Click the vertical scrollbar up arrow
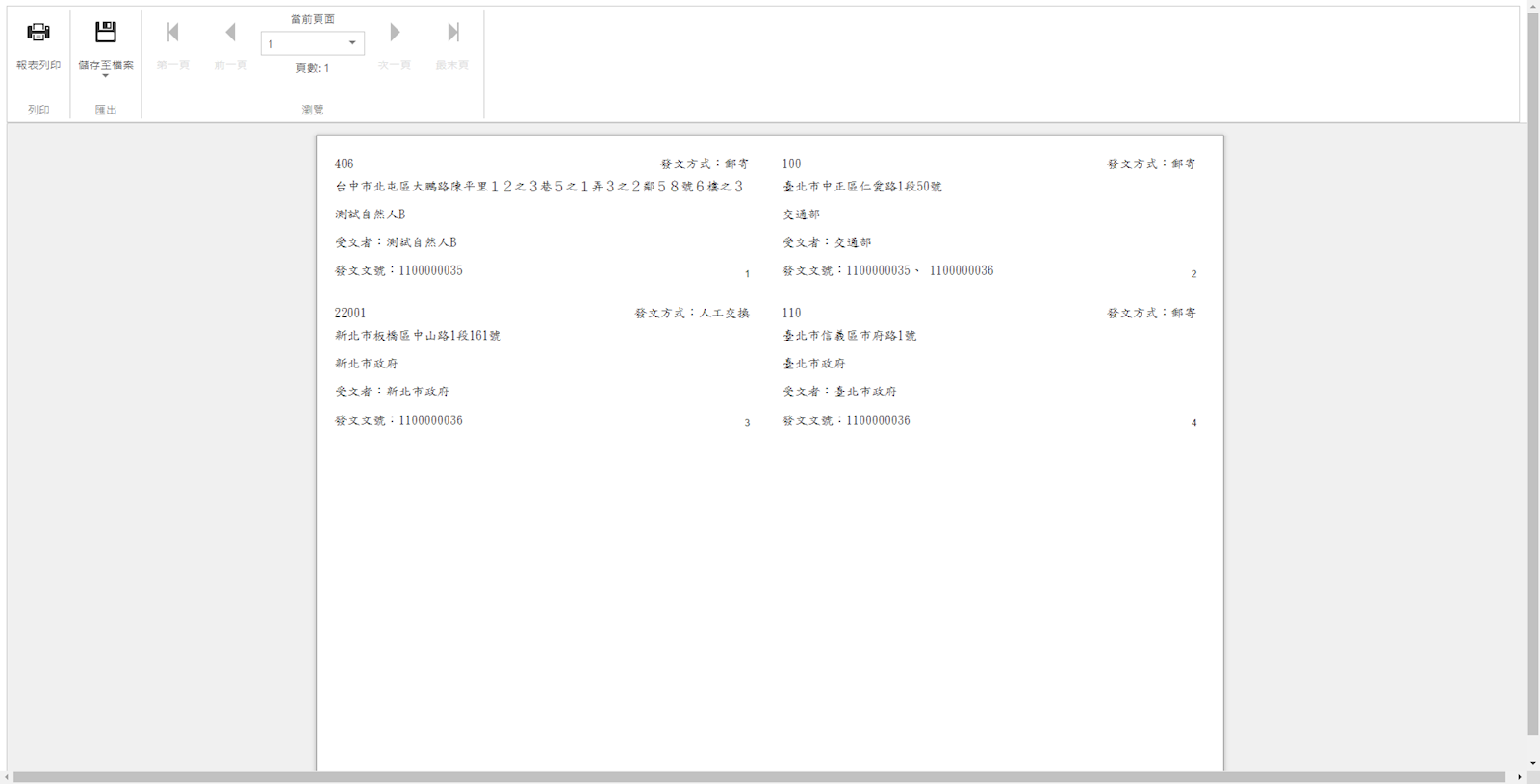Screen dimensions: 1540x784 click(x=1532, y=7)
